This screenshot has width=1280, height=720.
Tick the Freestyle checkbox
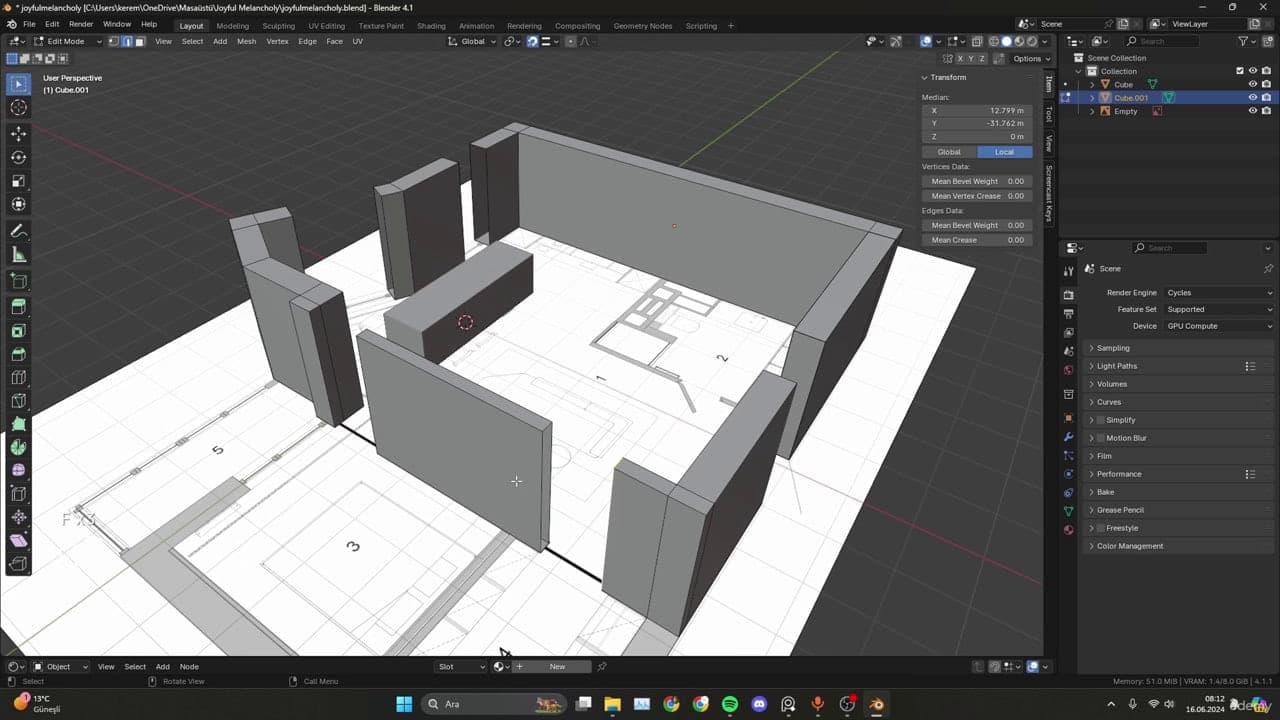1101,528
